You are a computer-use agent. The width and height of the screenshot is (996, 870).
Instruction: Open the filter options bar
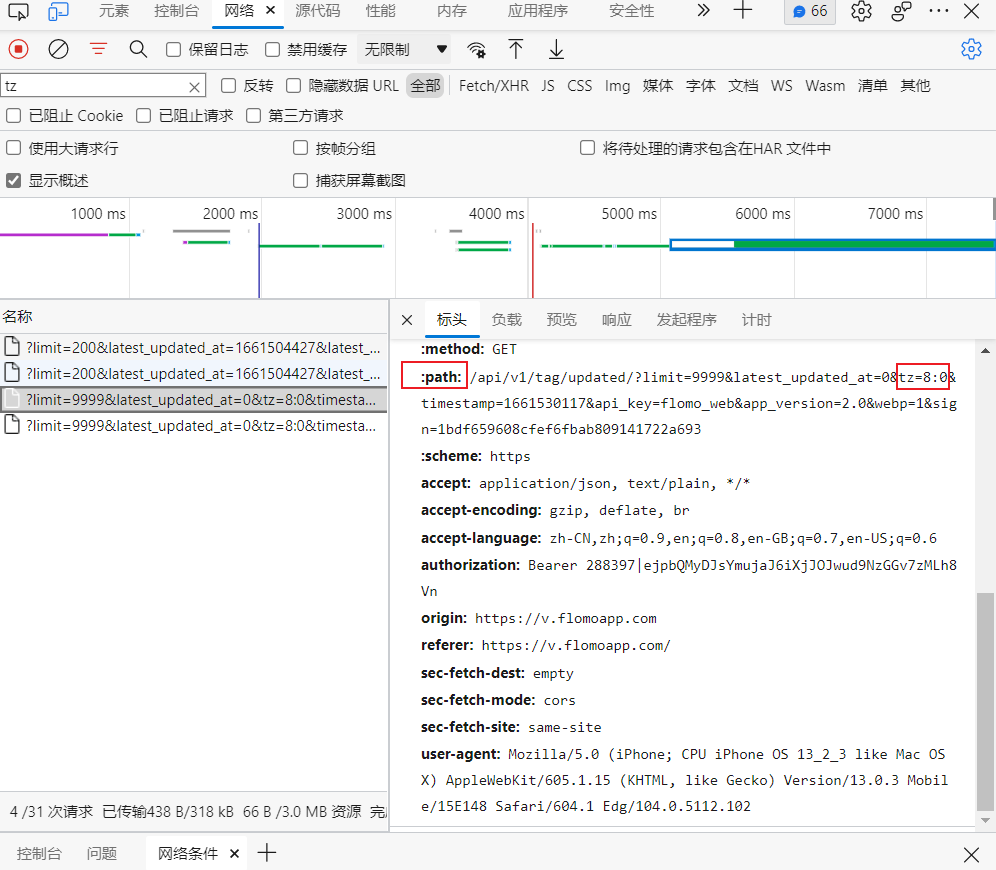point(97,48)
